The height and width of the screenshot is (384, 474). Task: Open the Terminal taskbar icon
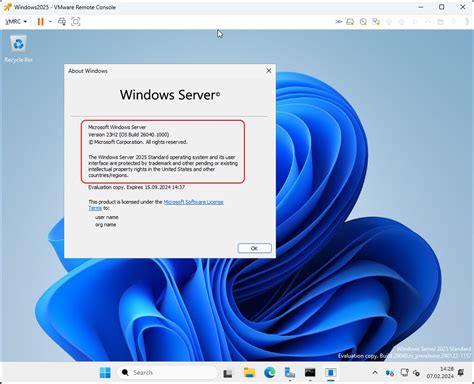(310, 373)
